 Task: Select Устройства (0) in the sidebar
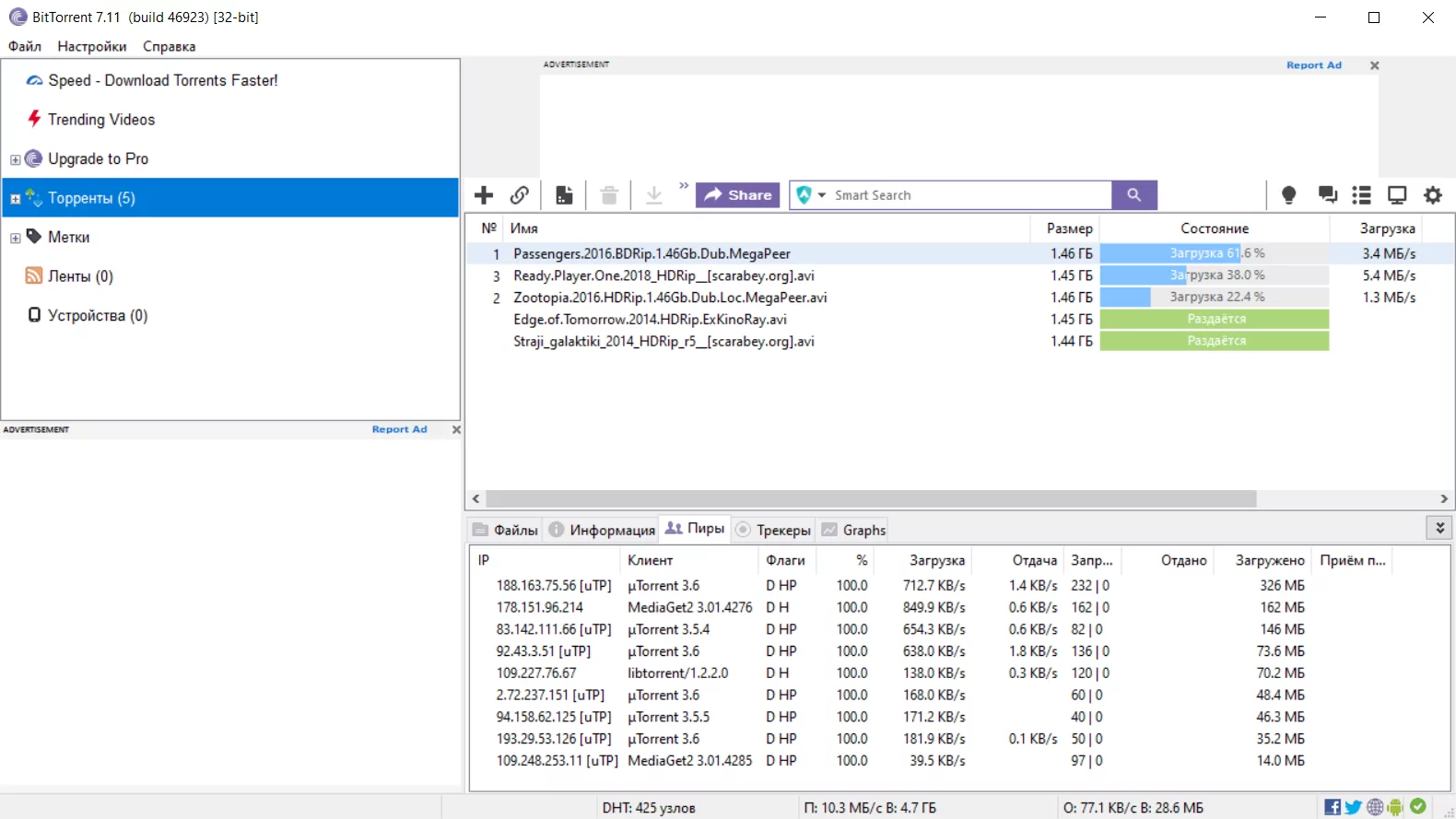pyautogui.click(x=98, y=316)
